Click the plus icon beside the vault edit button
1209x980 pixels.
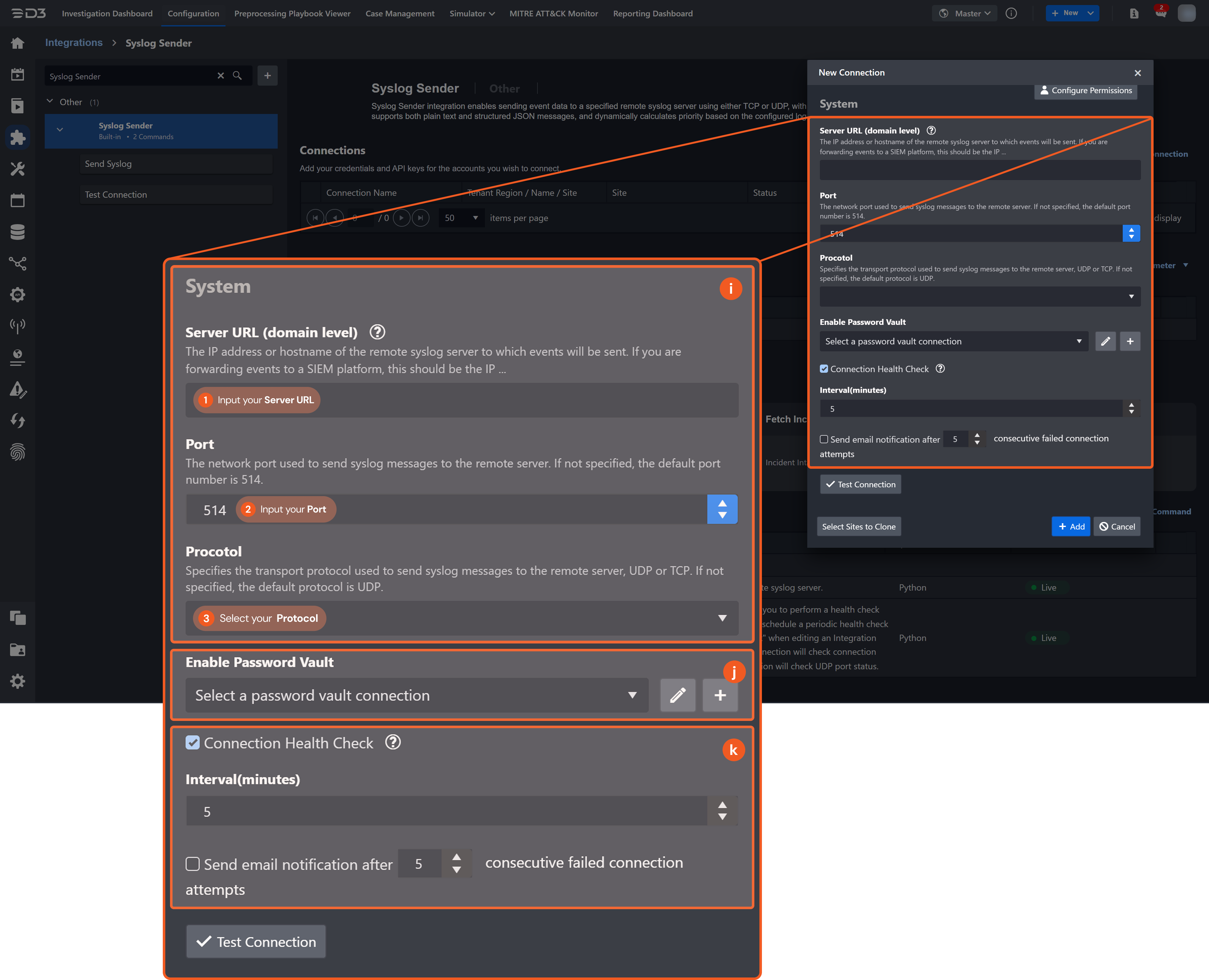1130,341
